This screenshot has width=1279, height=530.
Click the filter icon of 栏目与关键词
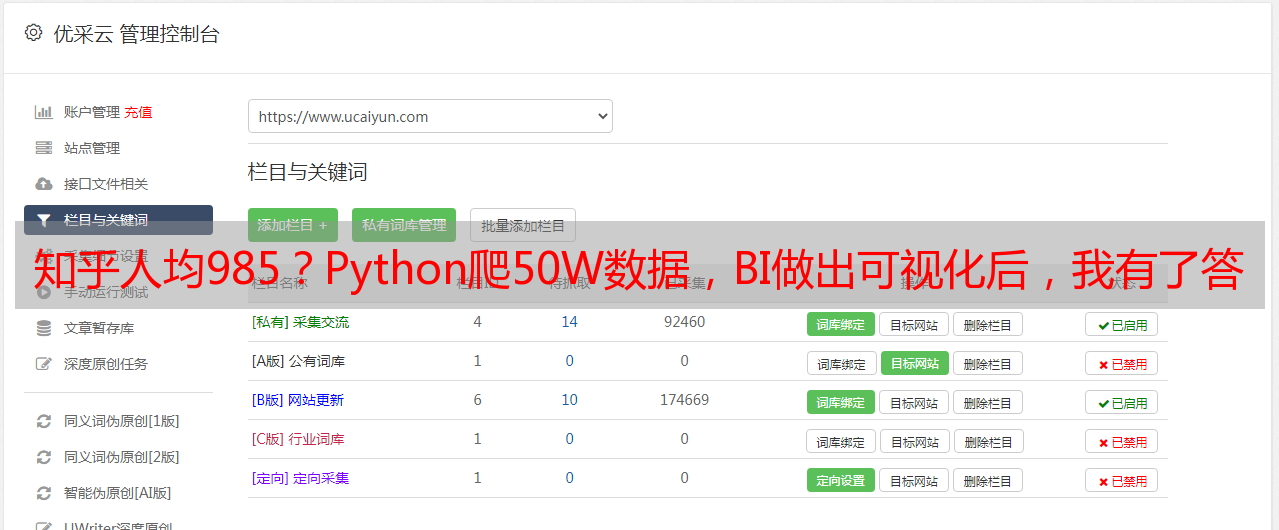pos(43,220)
